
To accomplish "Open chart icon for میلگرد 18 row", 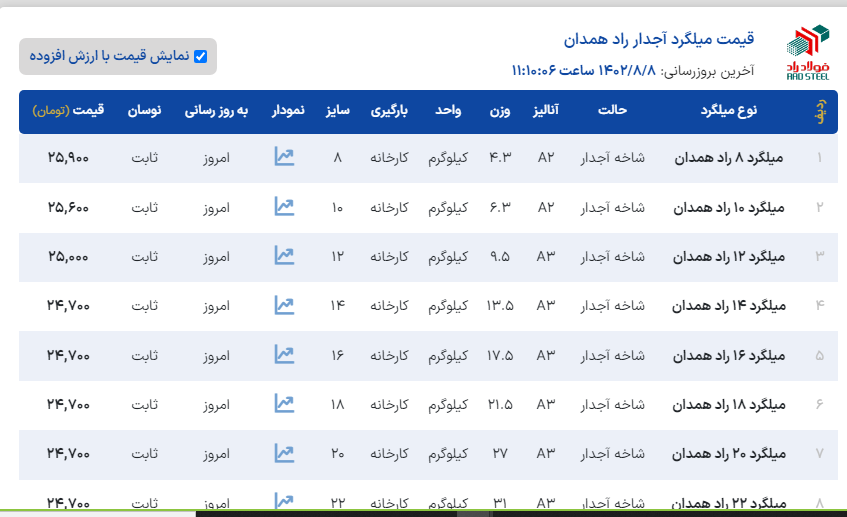I will click(284, 403).
